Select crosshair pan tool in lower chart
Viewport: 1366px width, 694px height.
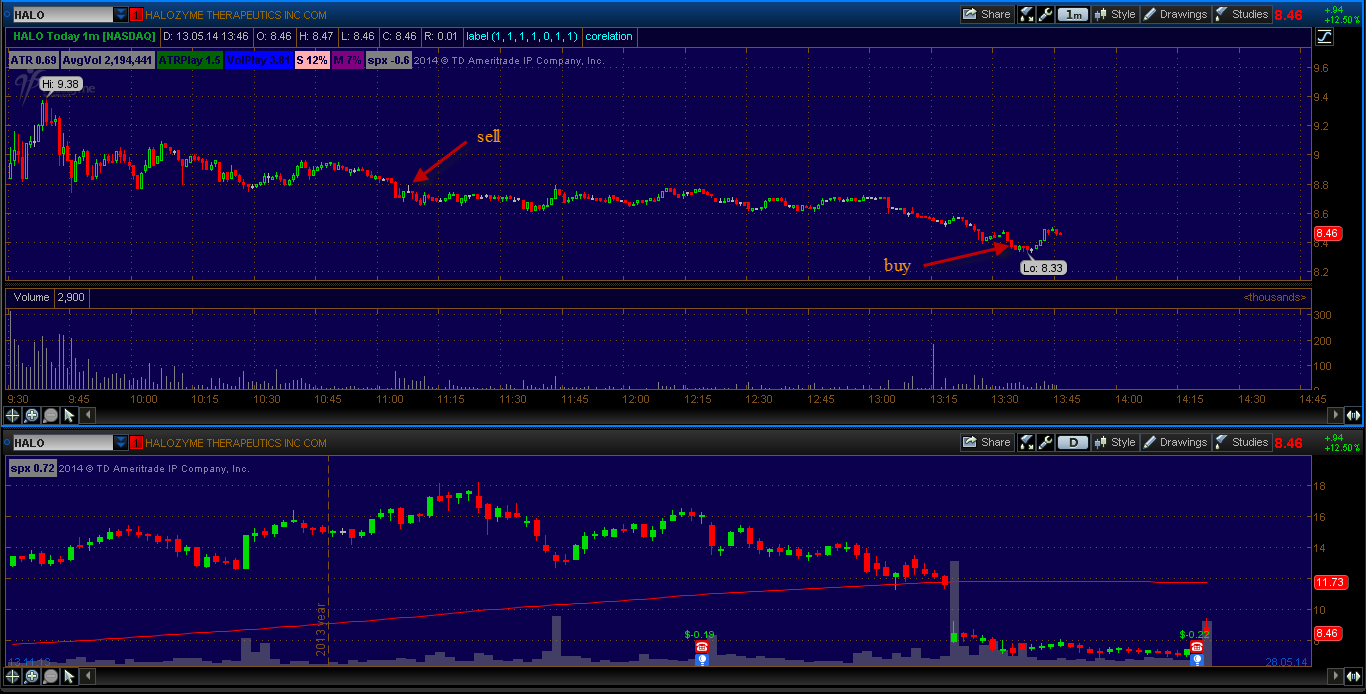13,677
